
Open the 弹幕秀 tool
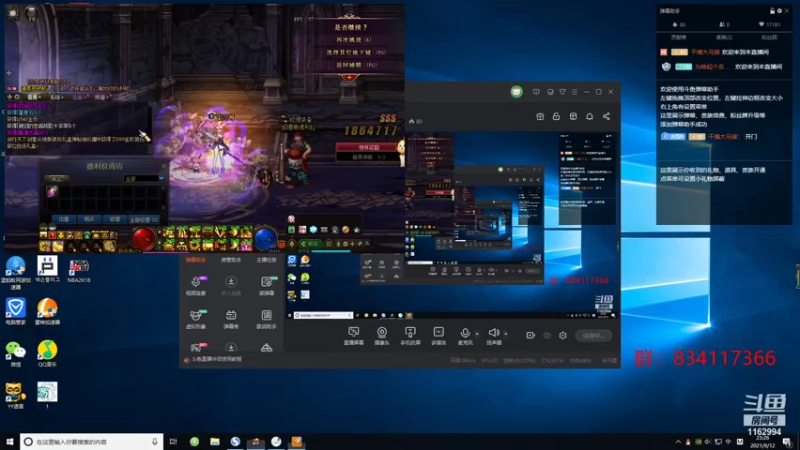(x=231, y=319)
